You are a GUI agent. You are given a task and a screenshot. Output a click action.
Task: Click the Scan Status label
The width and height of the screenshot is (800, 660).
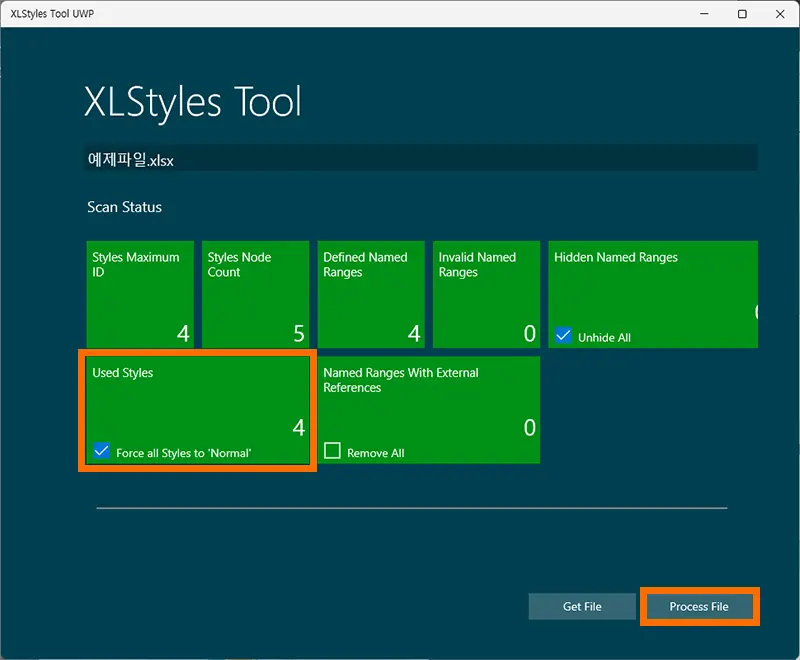(124, 207)
